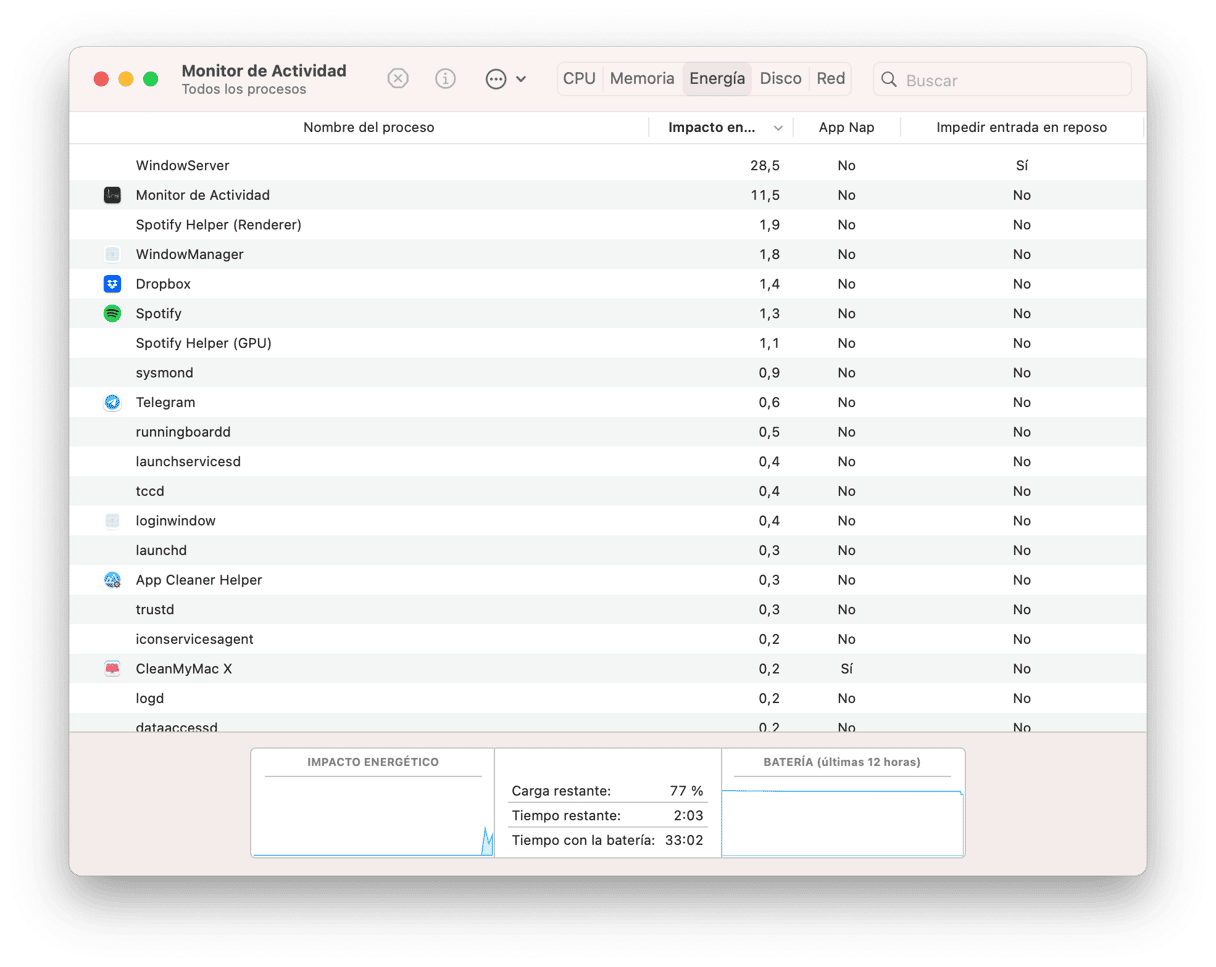Switch to the CPU tab
The height and width of the screenshot is (967, 1216).
pyautogui.click(x=579, y=79)
